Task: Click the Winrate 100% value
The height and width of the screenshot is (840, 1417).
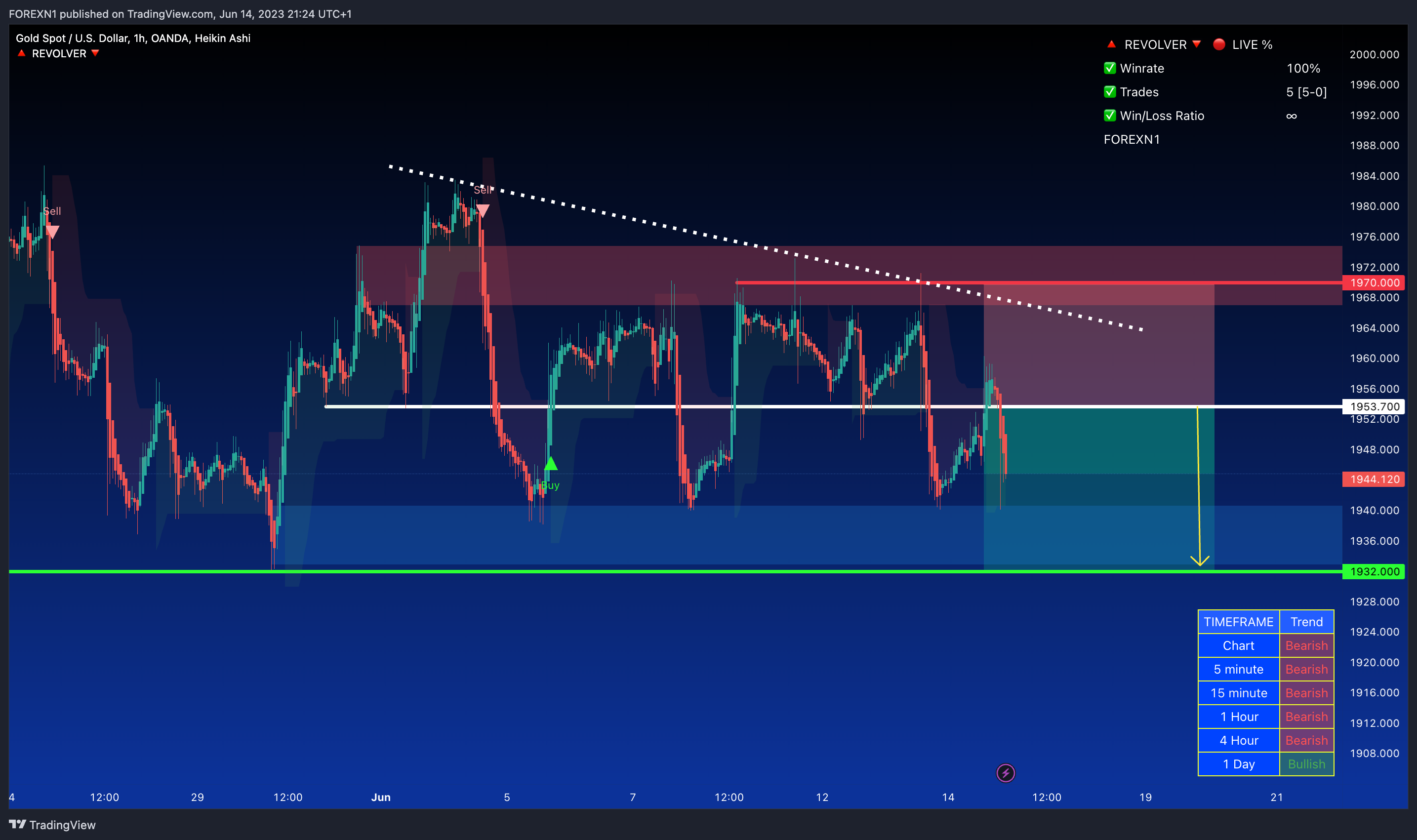Action: 1303,68
